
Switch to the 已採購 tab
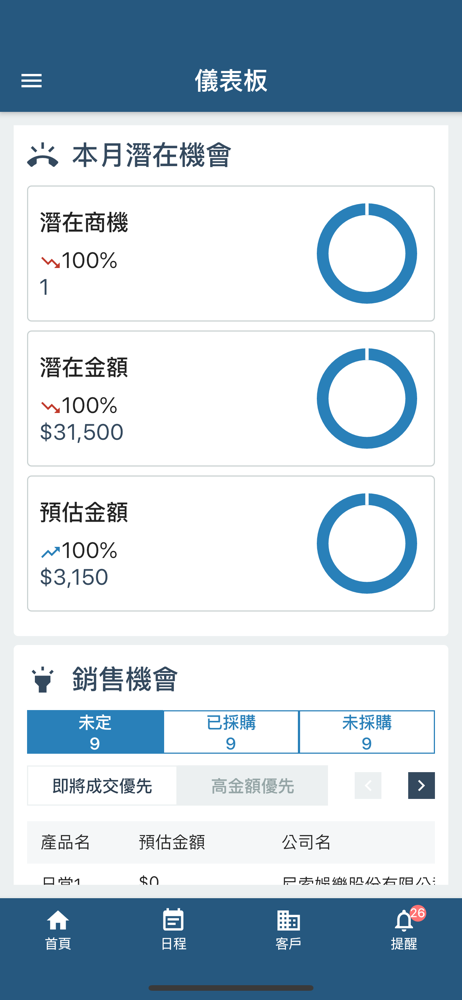[x=231, y=732]
